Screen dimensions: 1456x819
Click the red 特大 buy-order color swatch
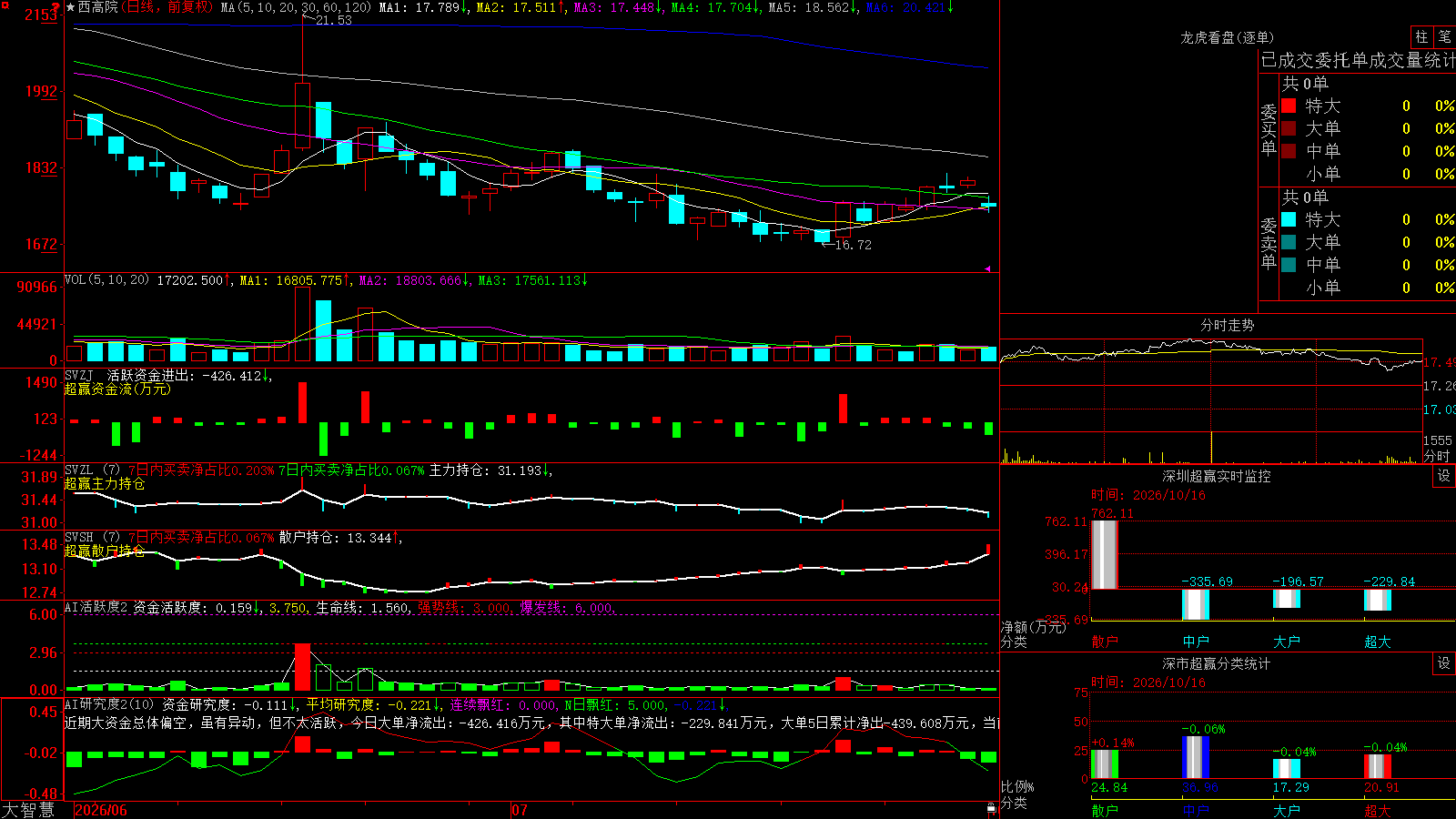pos(1289,106)
